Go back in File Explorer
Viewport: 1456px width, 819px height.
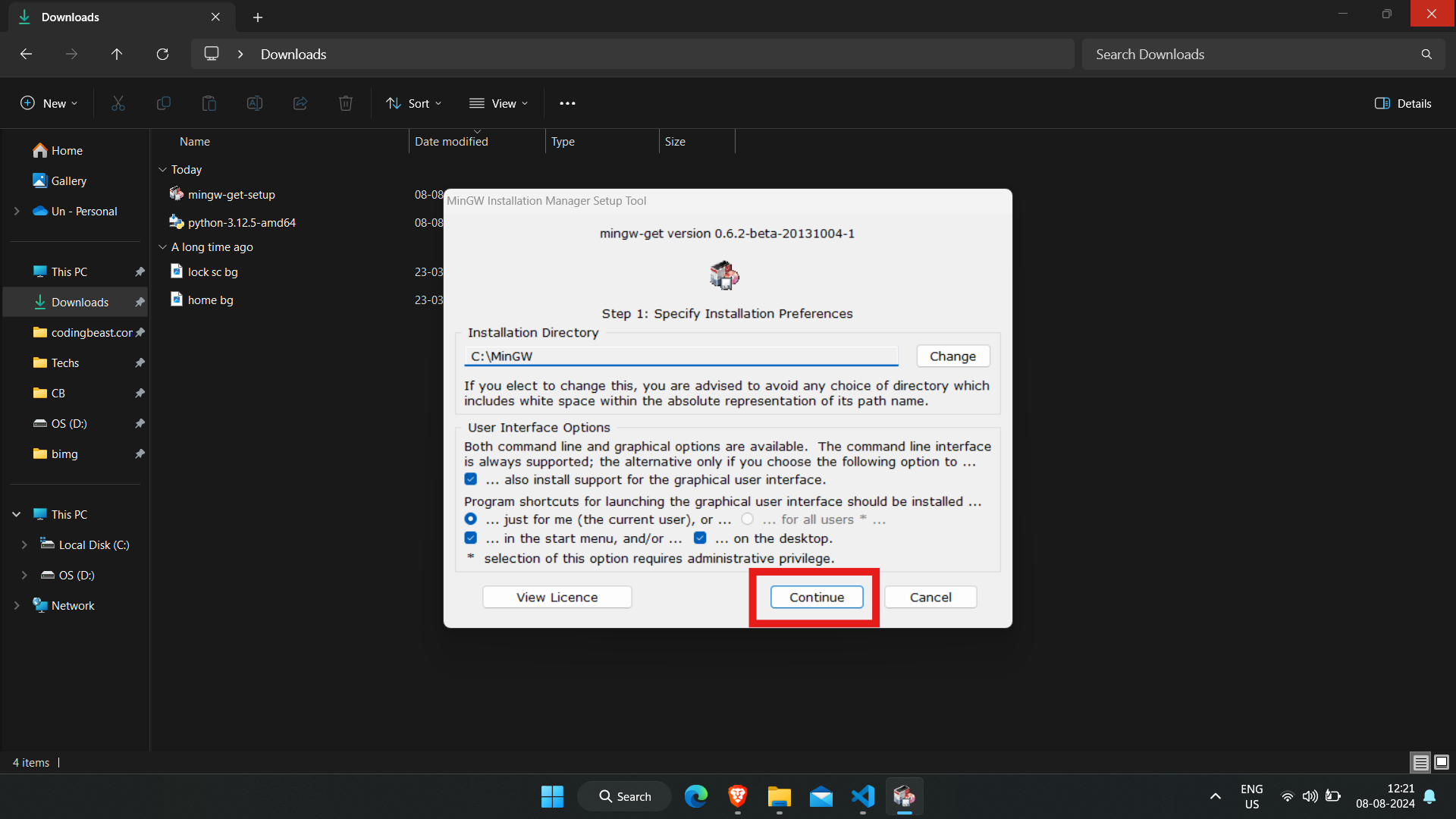pos(26,54)
